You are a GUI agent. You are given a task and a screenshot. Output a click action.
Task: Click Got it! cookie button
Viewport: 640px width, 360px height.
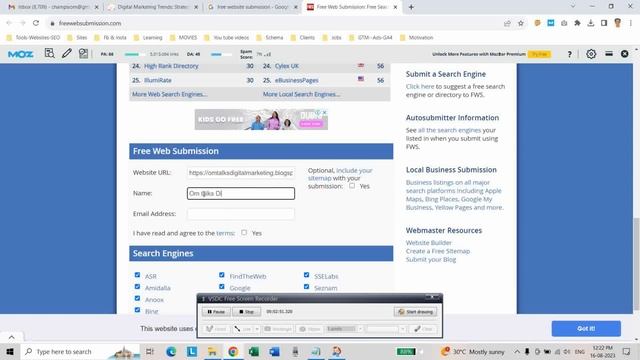pos(586,329)
